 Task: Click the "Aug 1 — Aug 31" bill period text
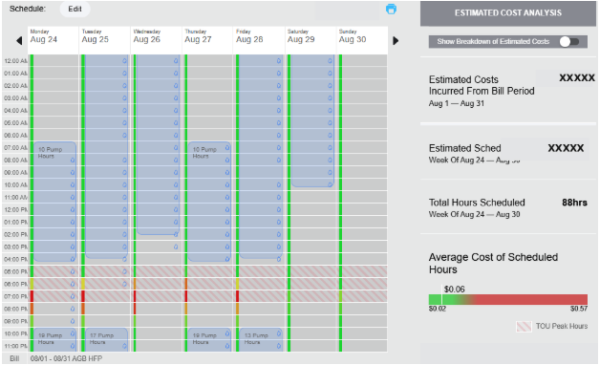coord(457,103)
